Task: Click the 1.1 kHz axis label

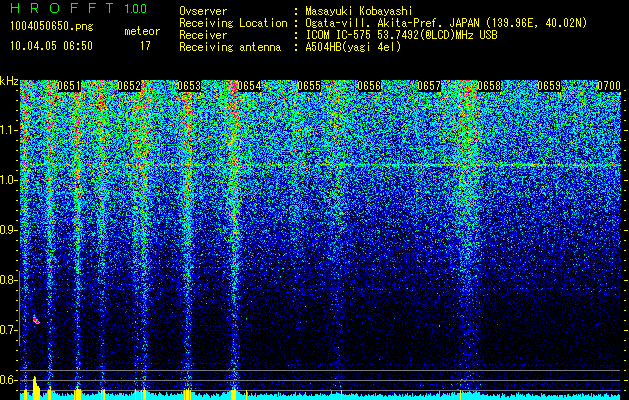Action: pos(8,130)
